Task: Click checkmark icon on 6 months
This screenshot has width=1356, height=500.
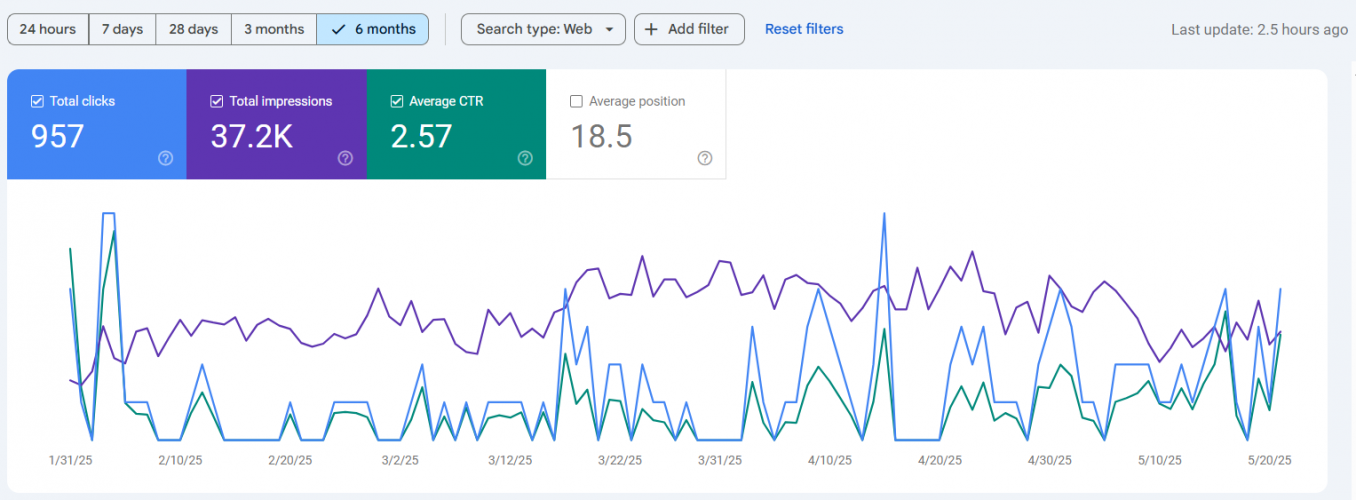Action: coord(338,29)
